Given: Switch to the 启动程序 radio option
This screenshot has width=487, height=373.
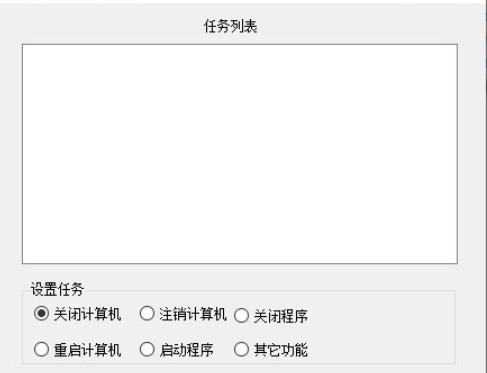Looking at the screenshot, I should tap(176, 350).
